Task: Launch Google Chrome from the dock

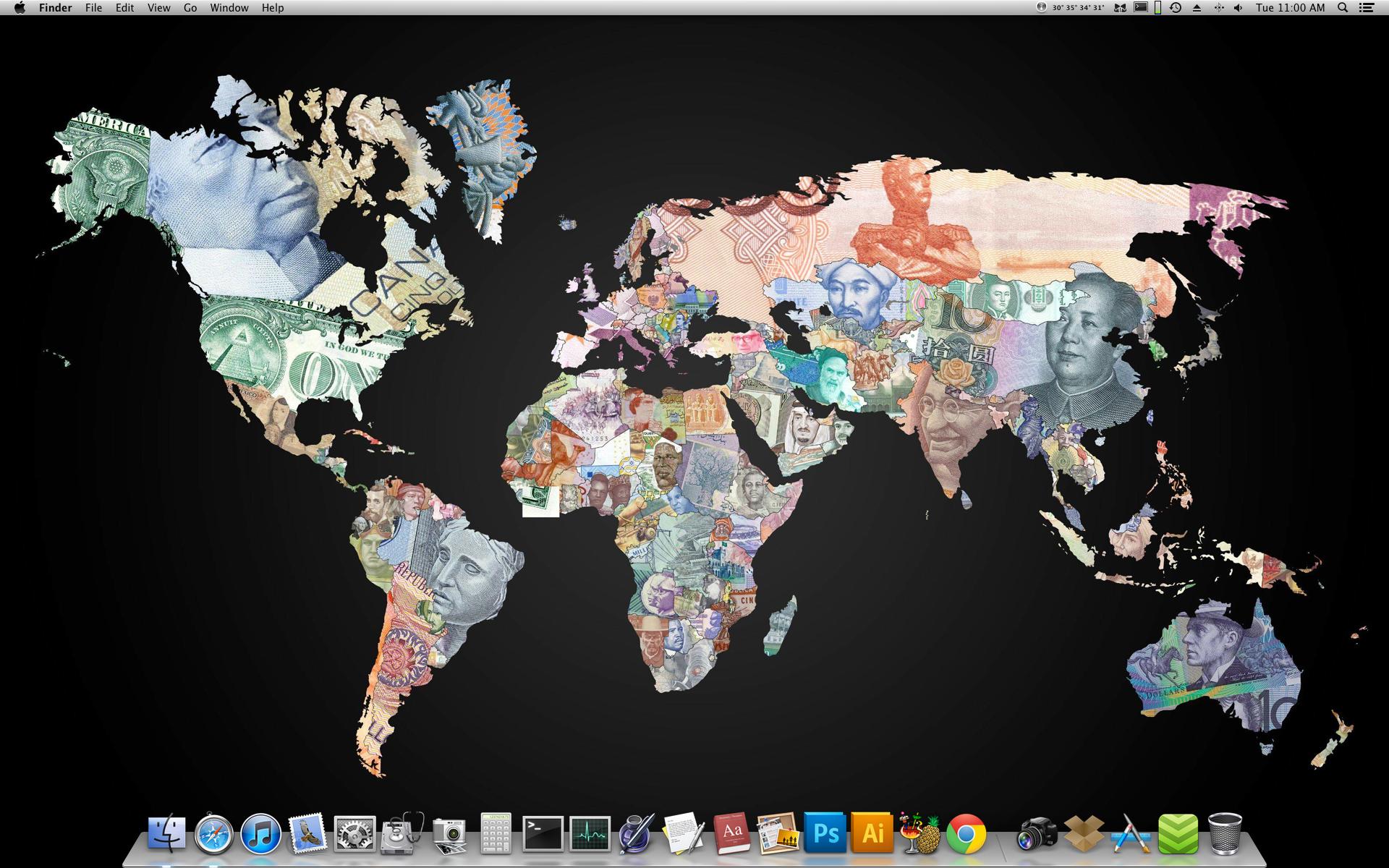Action: pyautogui.click(x=967, y=834)
